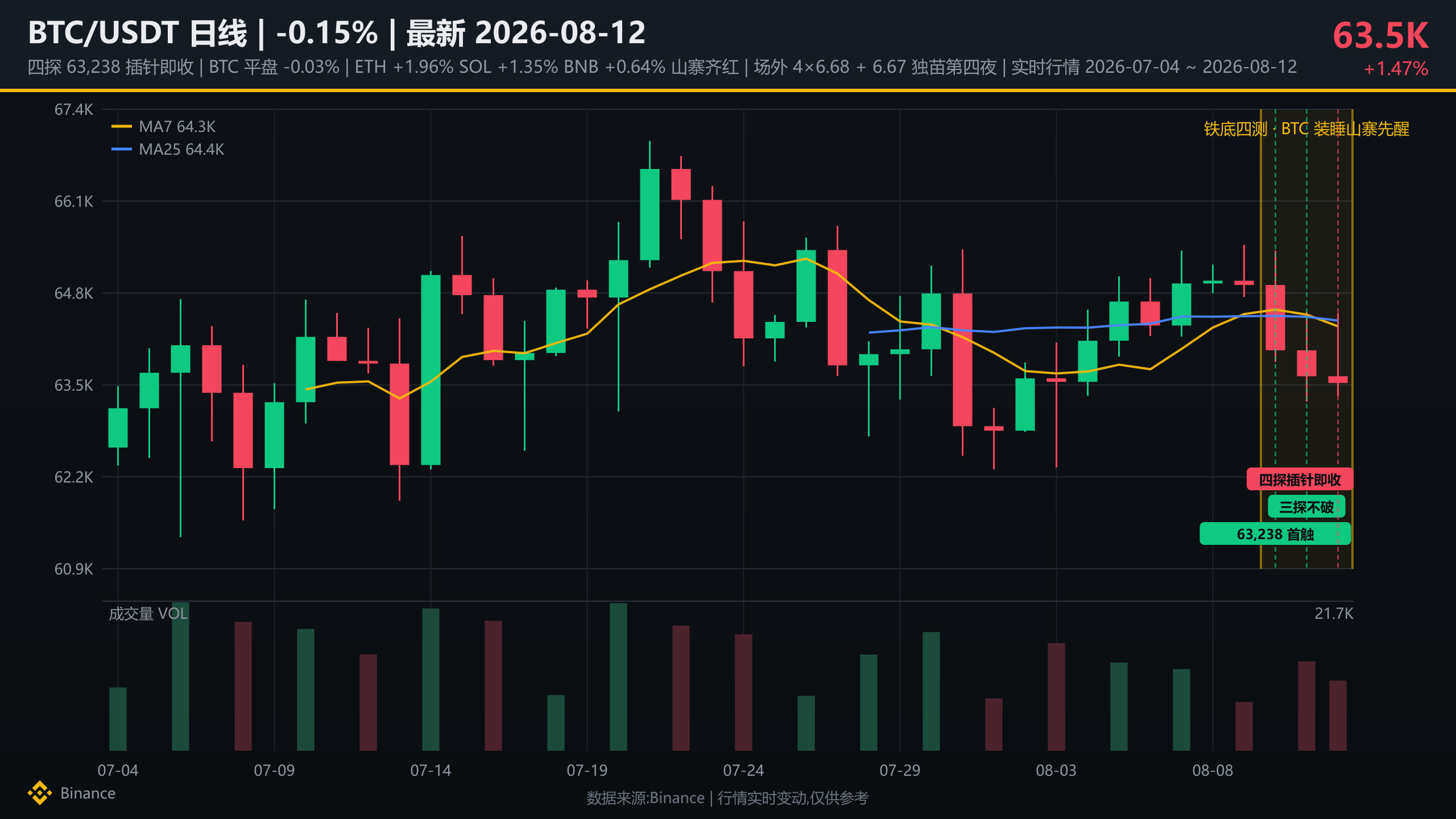Screen dimensions: 1456x819
Task: Click the green volume bar under 07-04
Action: pos(118,719)
